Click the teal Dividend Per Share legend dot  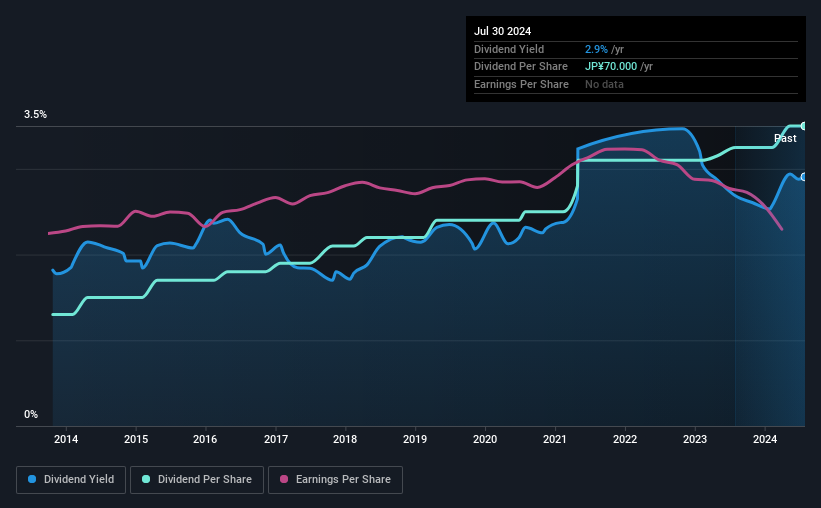point(146,479)
